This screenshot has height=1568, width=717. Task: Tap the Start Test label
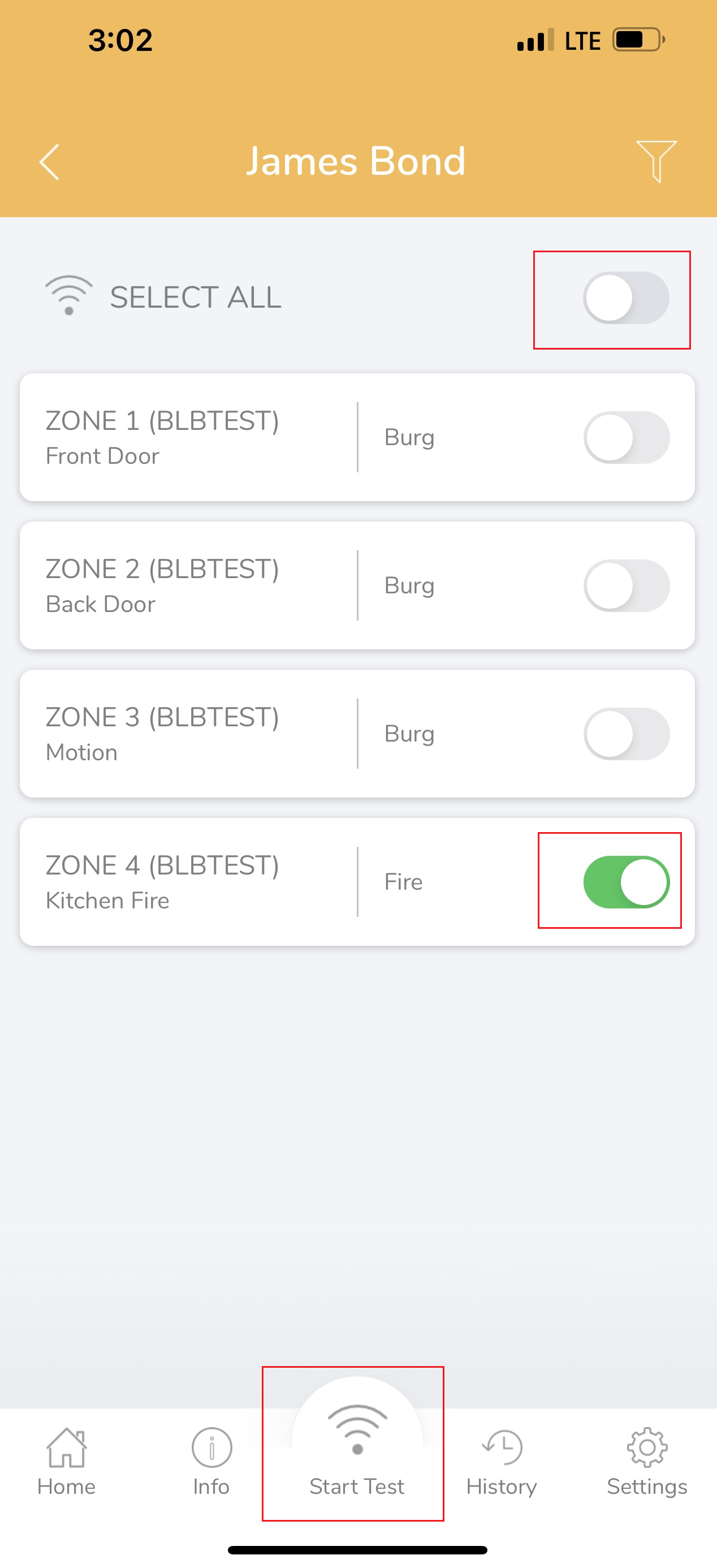pos(357,1487)
